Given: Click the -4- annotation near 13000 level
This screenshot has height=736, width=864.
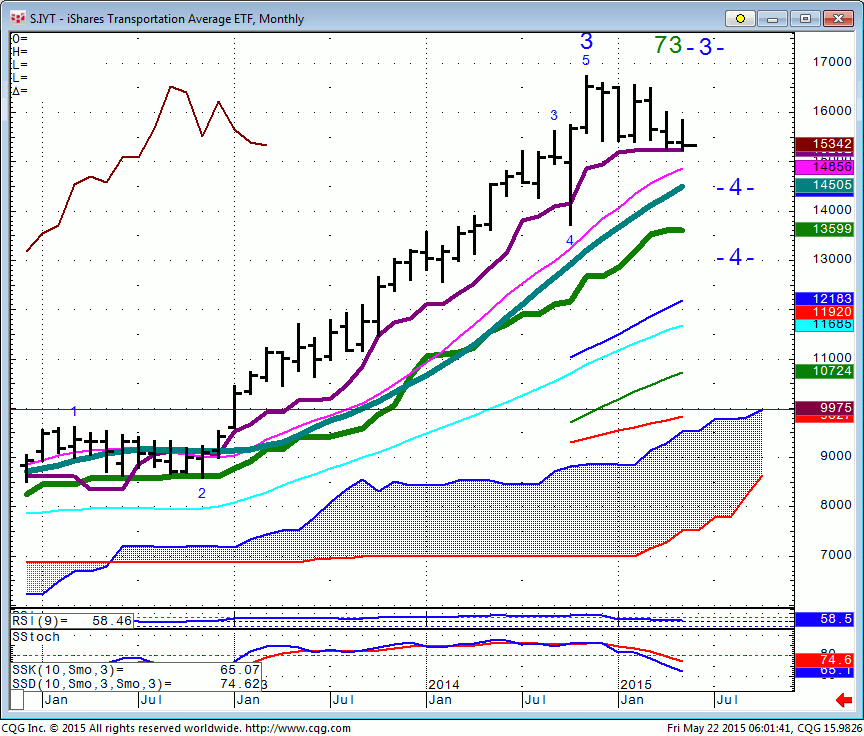Looking at the screenshot, I should [736, 257].
